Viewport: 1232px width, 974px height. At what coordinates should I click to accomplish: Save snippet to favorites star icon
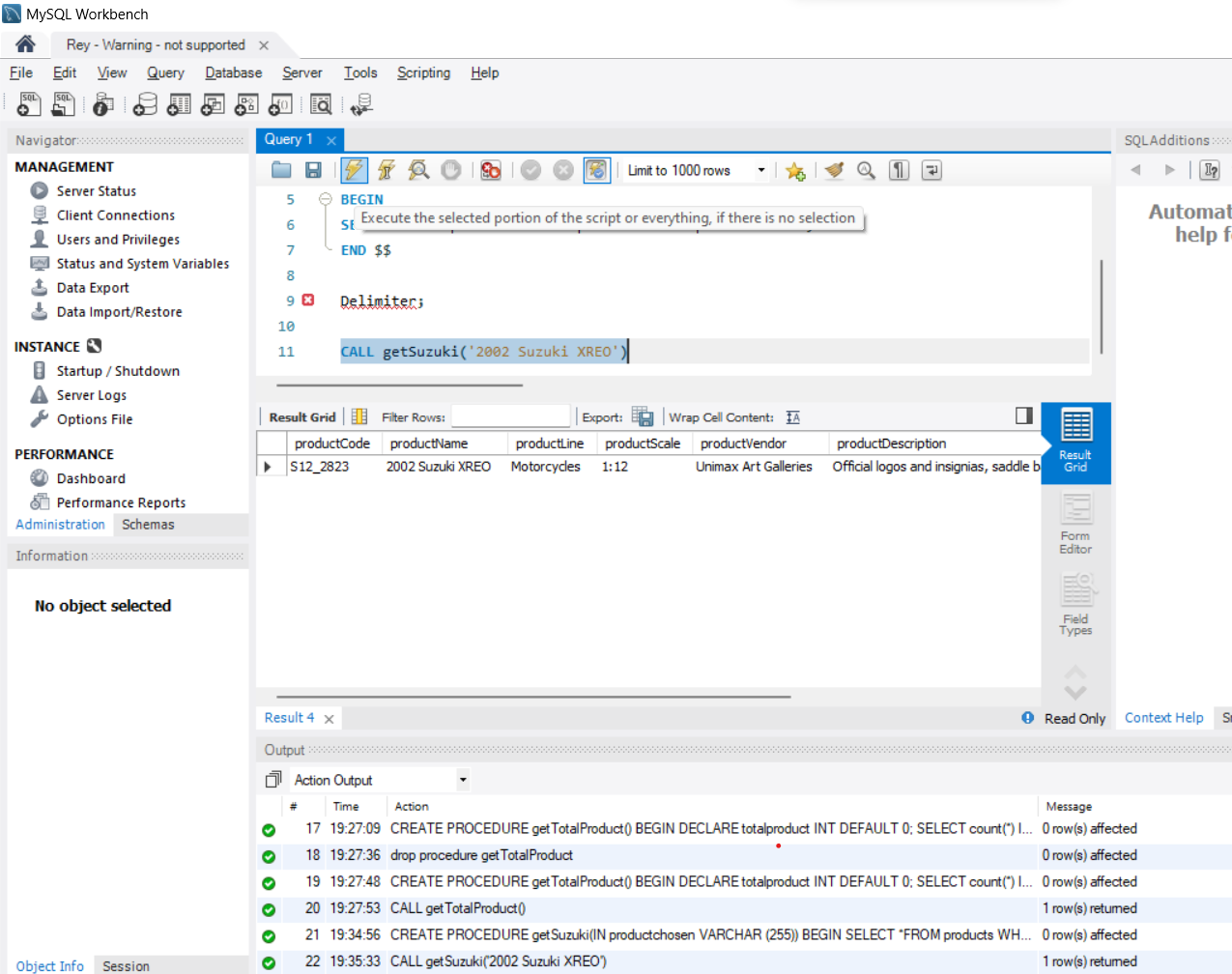[795, 170]
